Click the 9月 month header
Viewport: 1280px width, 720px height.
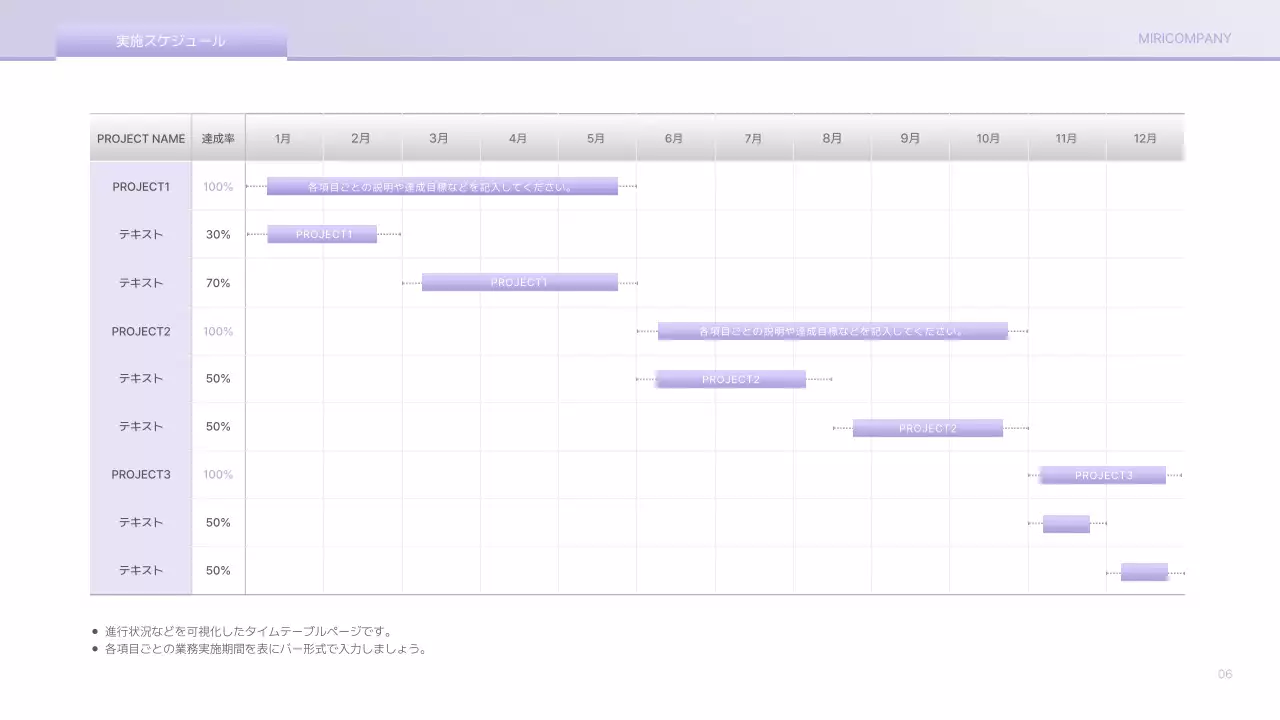pos(910,139)
